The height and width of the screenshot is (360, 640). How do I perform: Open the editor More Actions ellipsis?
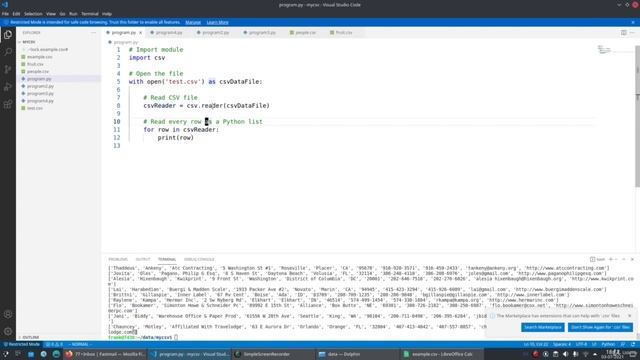coord(632,33)
